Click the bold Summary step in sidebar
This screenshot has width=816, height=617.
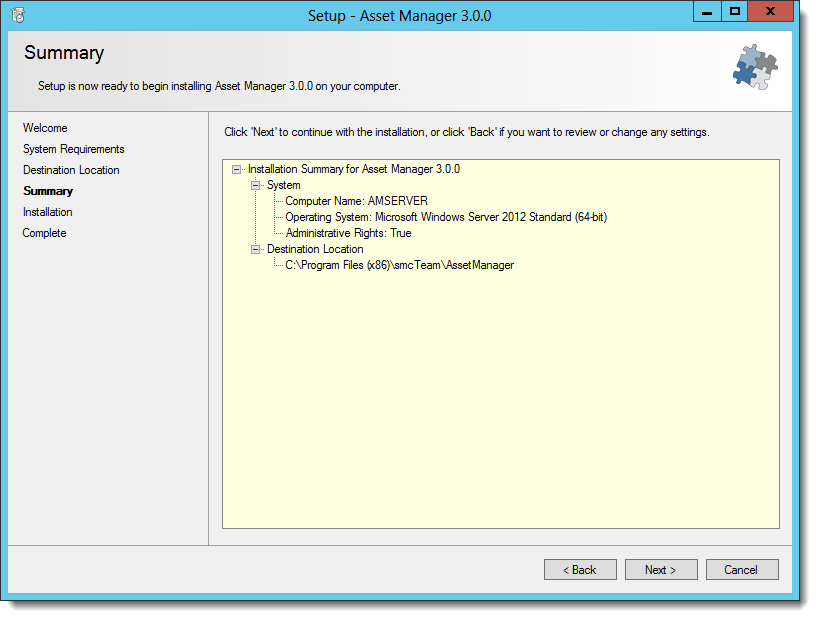pos(48,191)
